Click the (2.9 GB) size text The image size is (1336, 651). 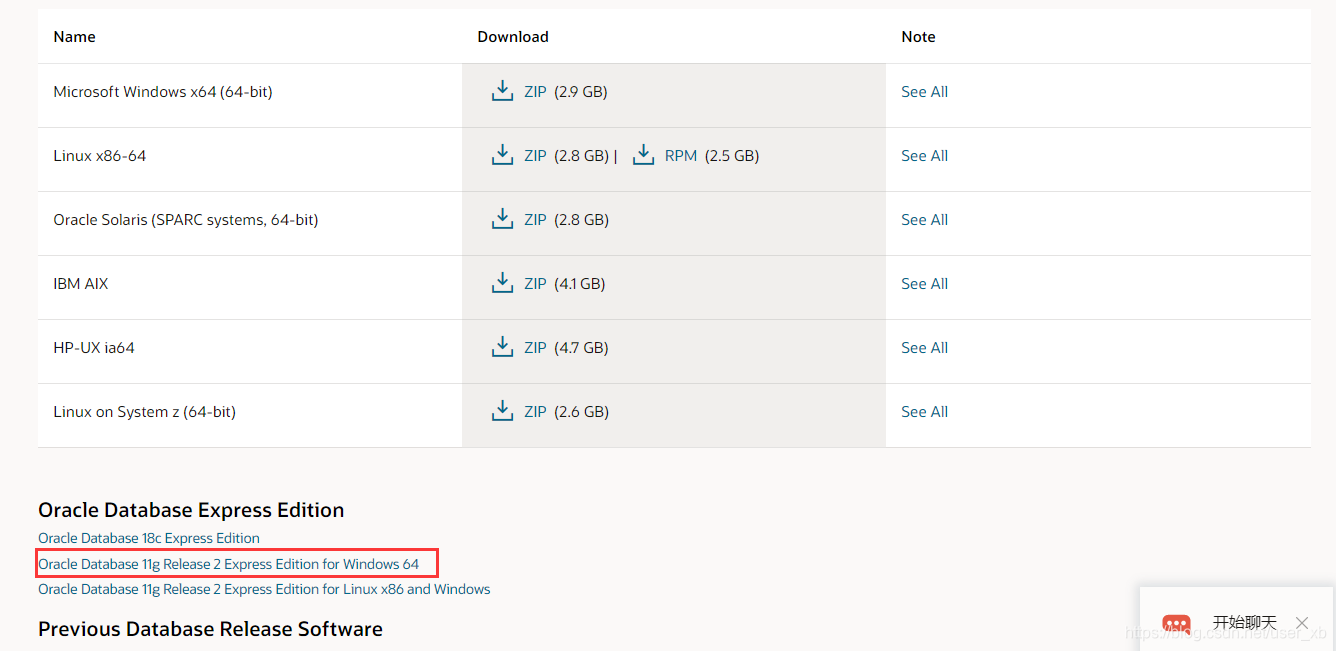click(580, 92)
